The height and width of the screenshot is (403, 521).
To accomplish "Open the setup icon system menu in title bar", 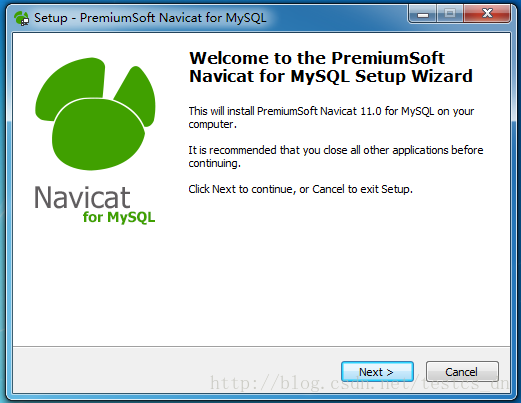I will pyautogui.click(x=22, y=18).
